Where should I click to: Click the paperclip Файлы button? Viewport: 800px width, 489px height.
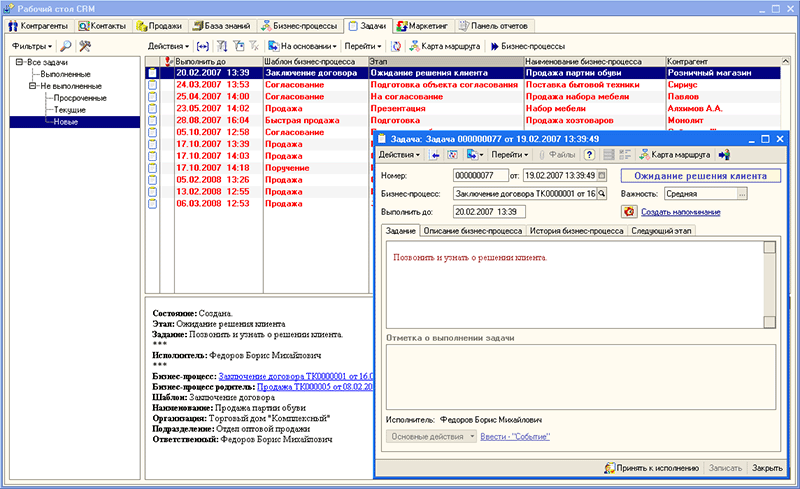point(557,155)
